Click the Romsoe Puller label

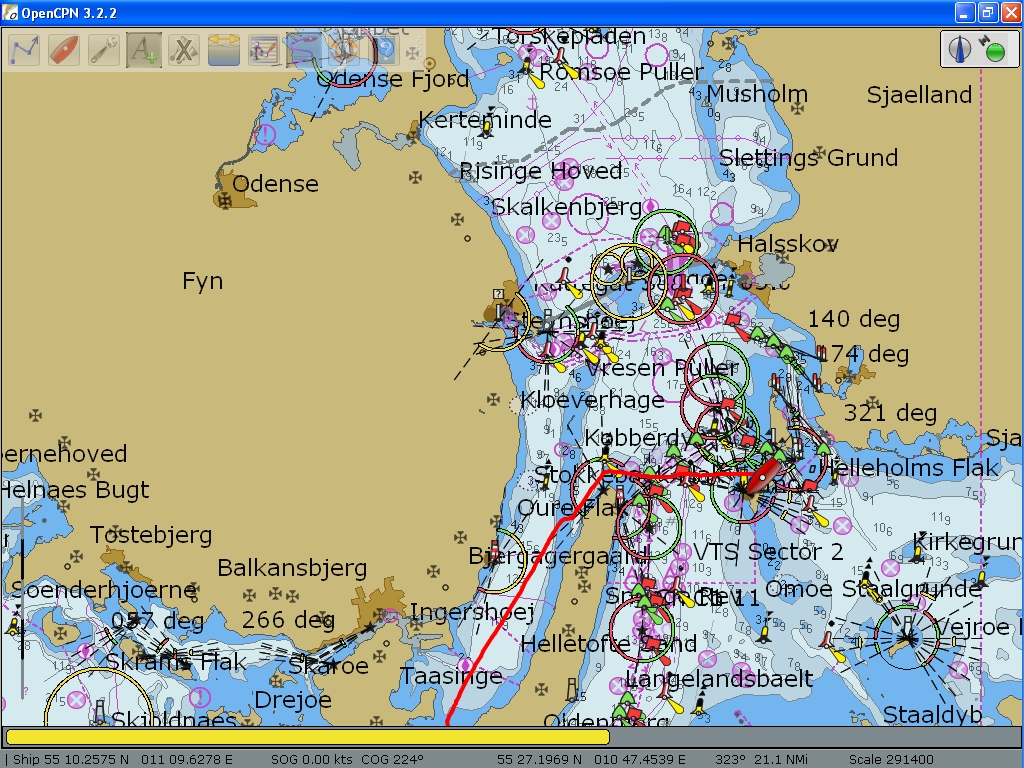621,72
